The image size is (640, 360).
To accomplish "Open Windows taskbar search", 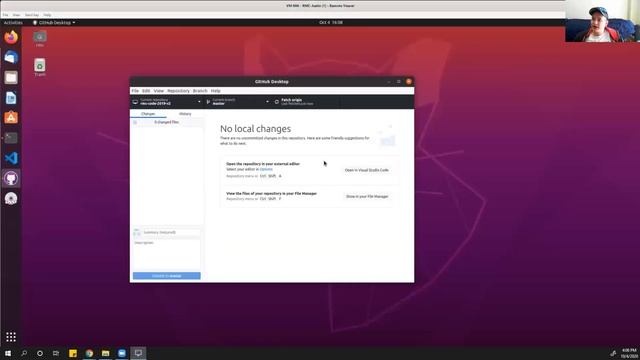I will click(24, 353).
